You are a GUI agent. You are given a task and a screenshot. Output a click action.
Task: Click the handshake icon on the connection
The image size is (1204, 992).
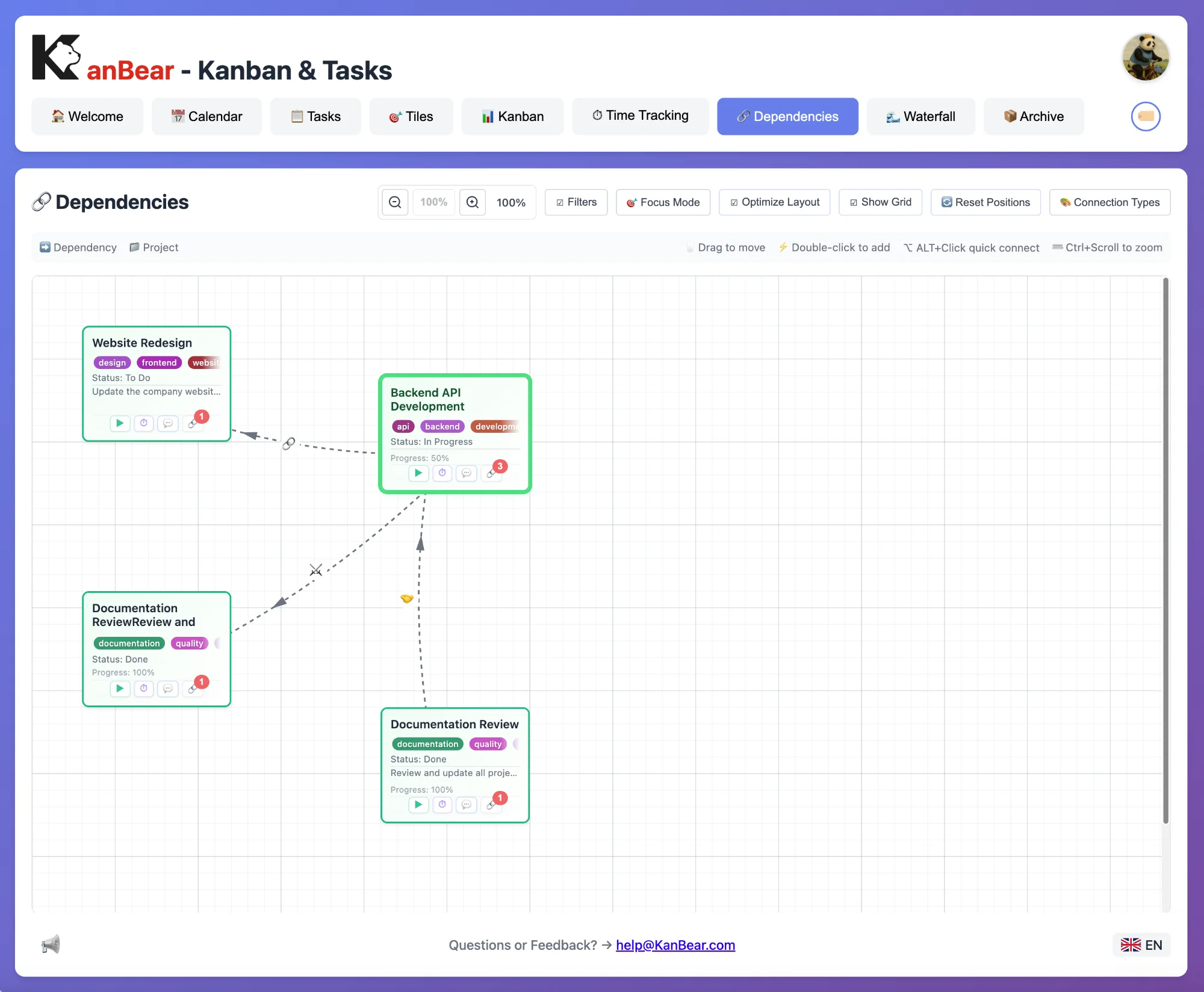(407, 598)
